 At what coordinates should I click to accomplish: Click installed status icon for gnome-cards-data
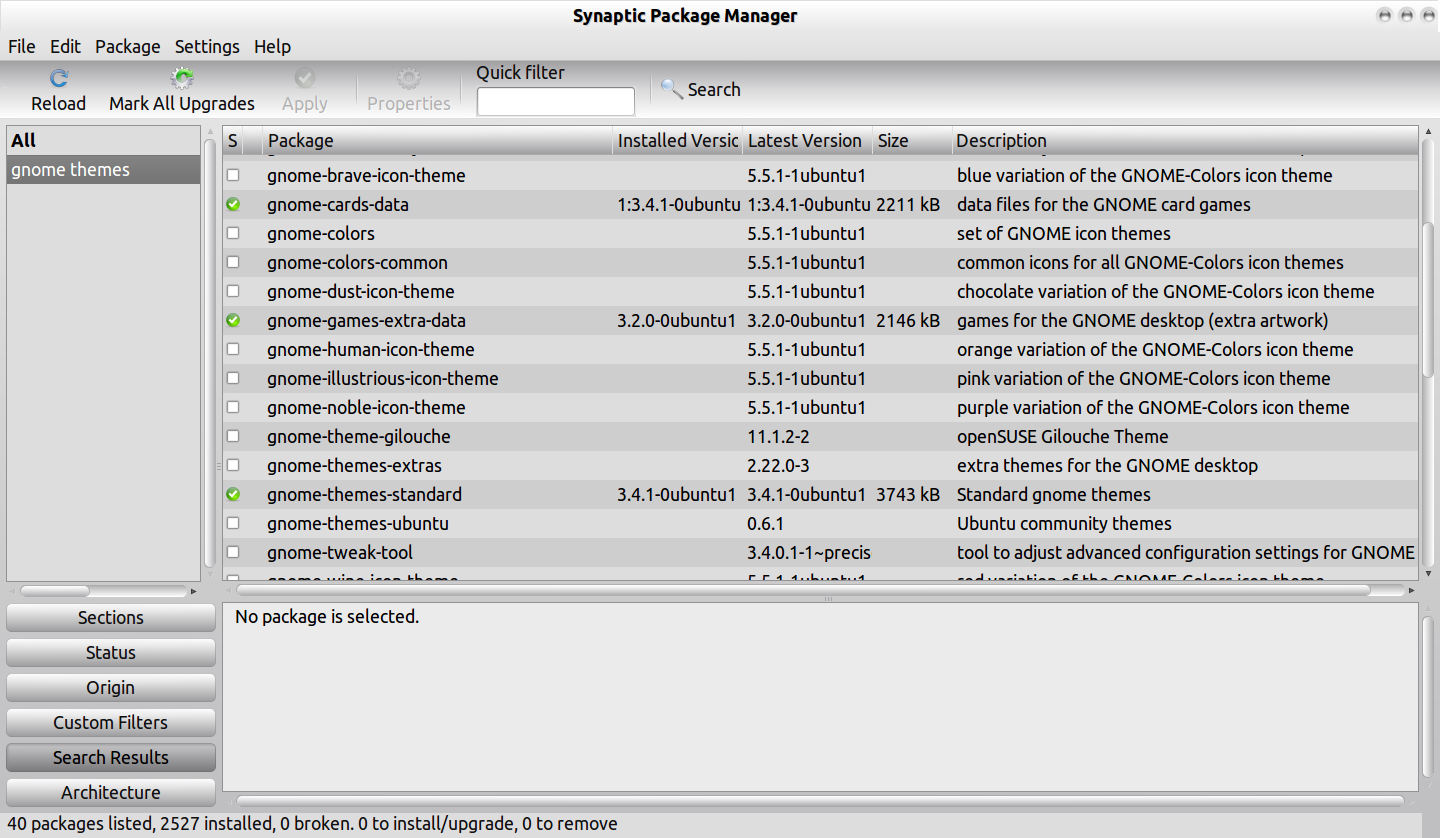coord(233,204)
